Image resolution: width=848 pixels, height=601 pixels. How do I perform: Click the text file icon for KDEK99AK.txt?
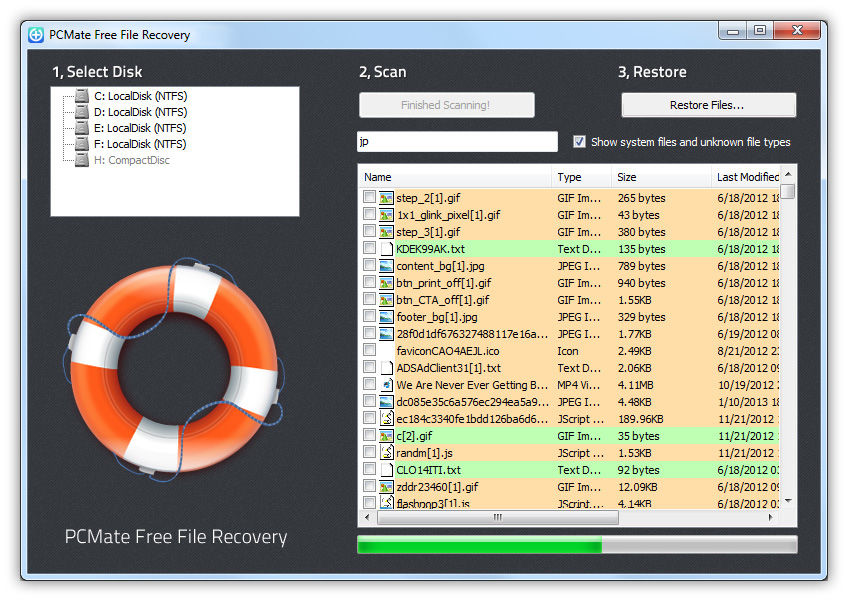(x=386, y=249)
